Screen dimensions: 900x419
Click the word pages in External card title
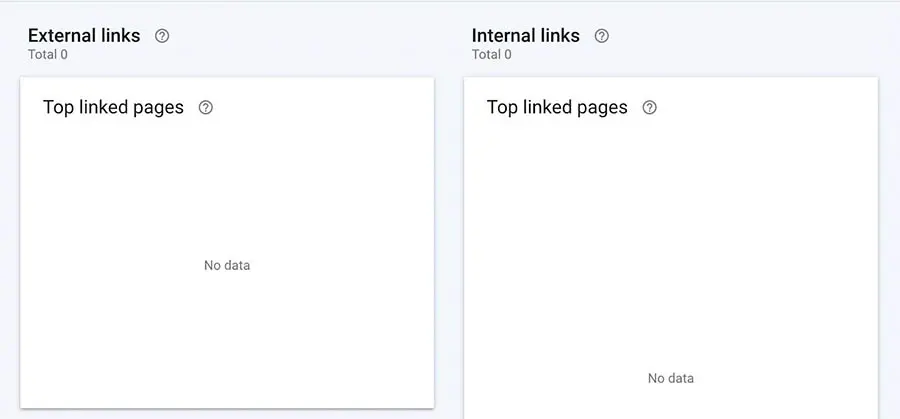pos(160,108)
